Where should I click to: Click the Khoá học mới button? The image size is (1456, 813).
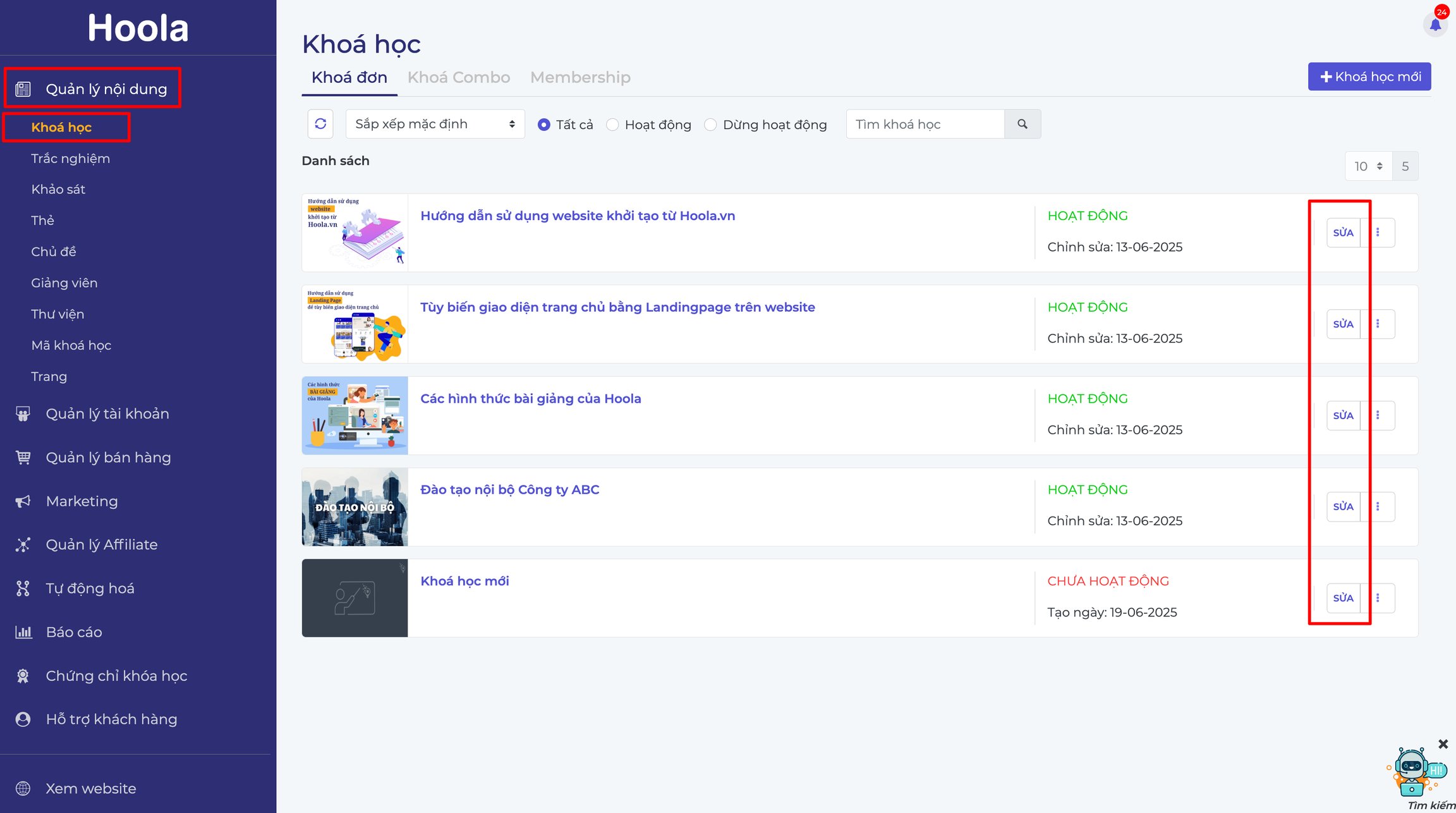coord(1369,76)
